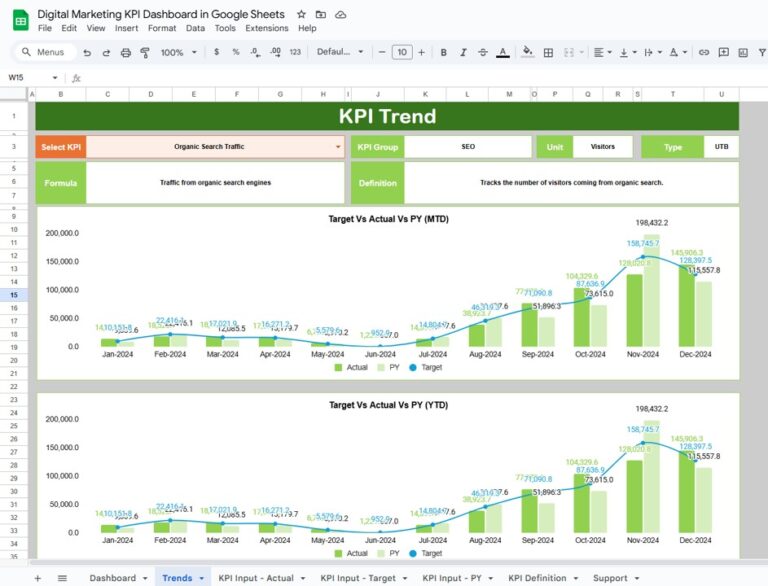Select the MTD chart title

click(x=388, y=219)
